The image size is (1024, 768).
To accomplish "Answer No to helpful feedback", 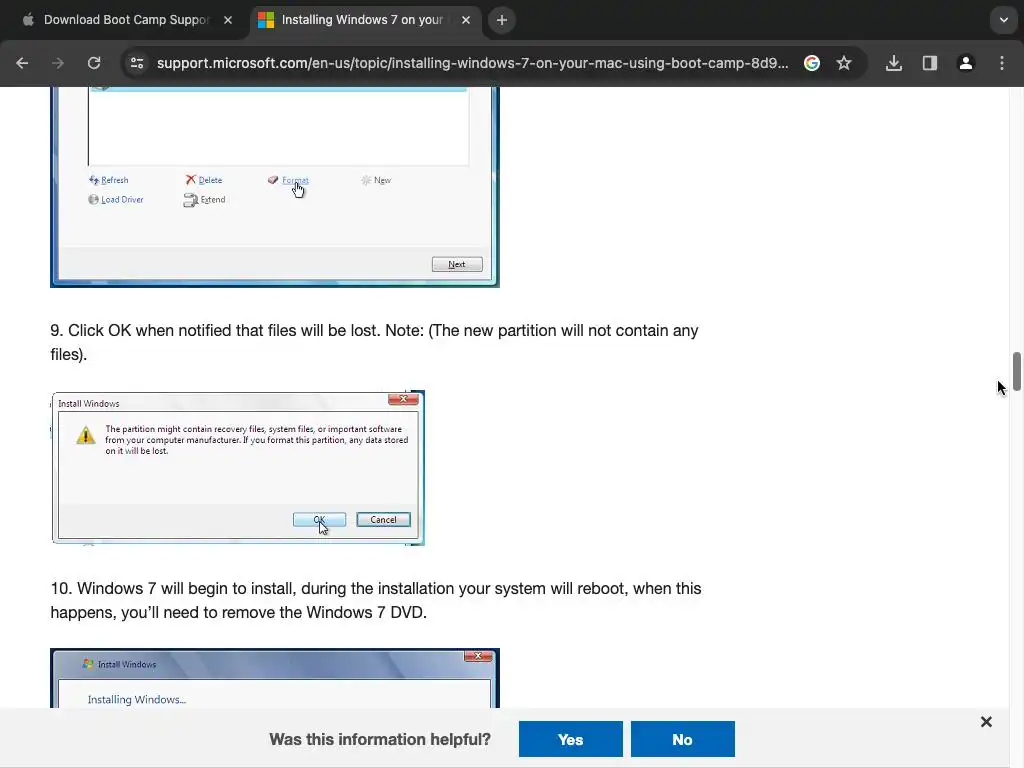I will click(682, 739).
